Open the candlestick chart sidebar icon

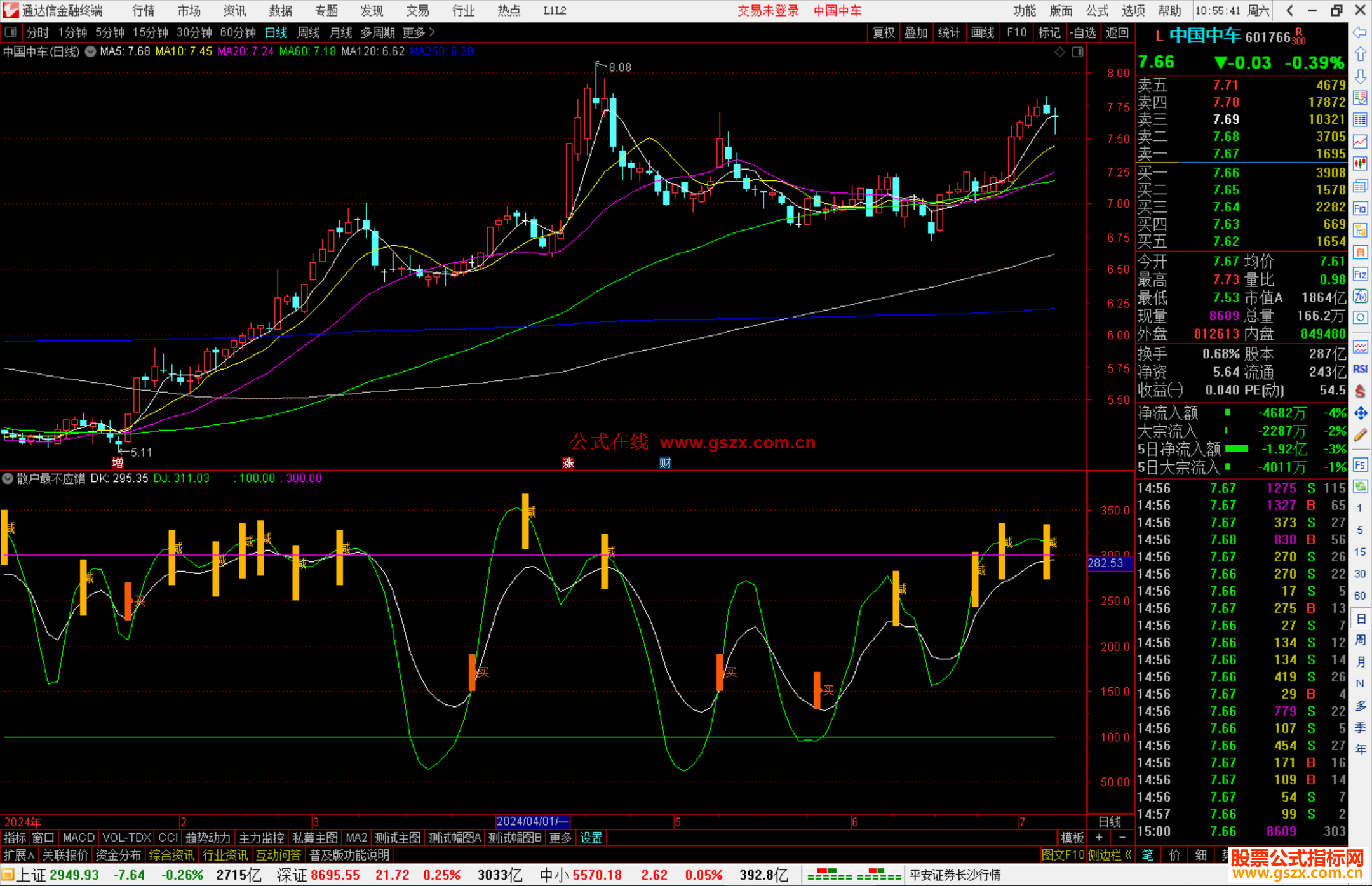tap(1360, 164)
